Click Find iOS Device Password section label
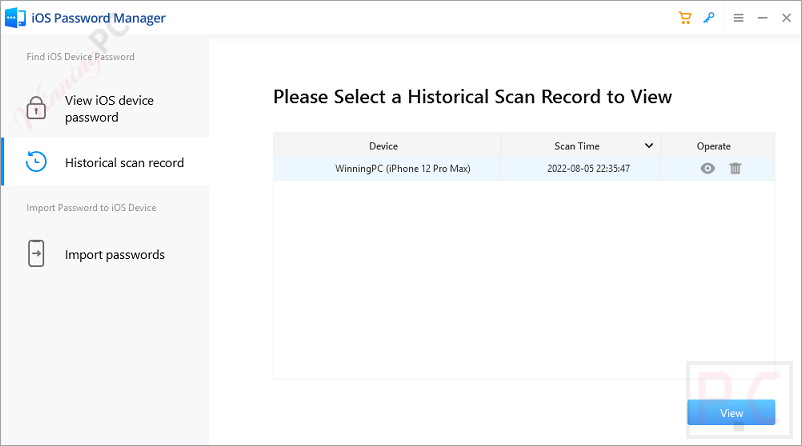The width and height of the screenshot is (802, 446). 80,57
